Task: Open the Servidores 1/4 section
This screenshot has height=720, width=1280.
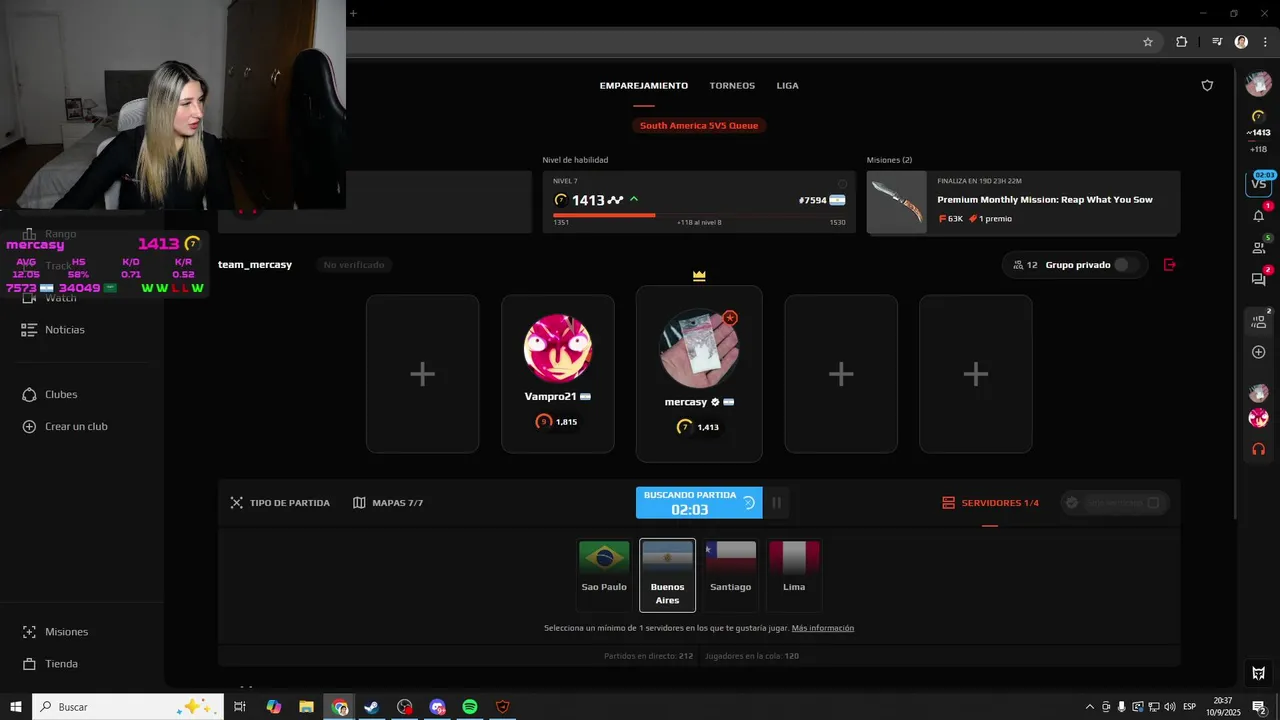Action: pos(990,503)
